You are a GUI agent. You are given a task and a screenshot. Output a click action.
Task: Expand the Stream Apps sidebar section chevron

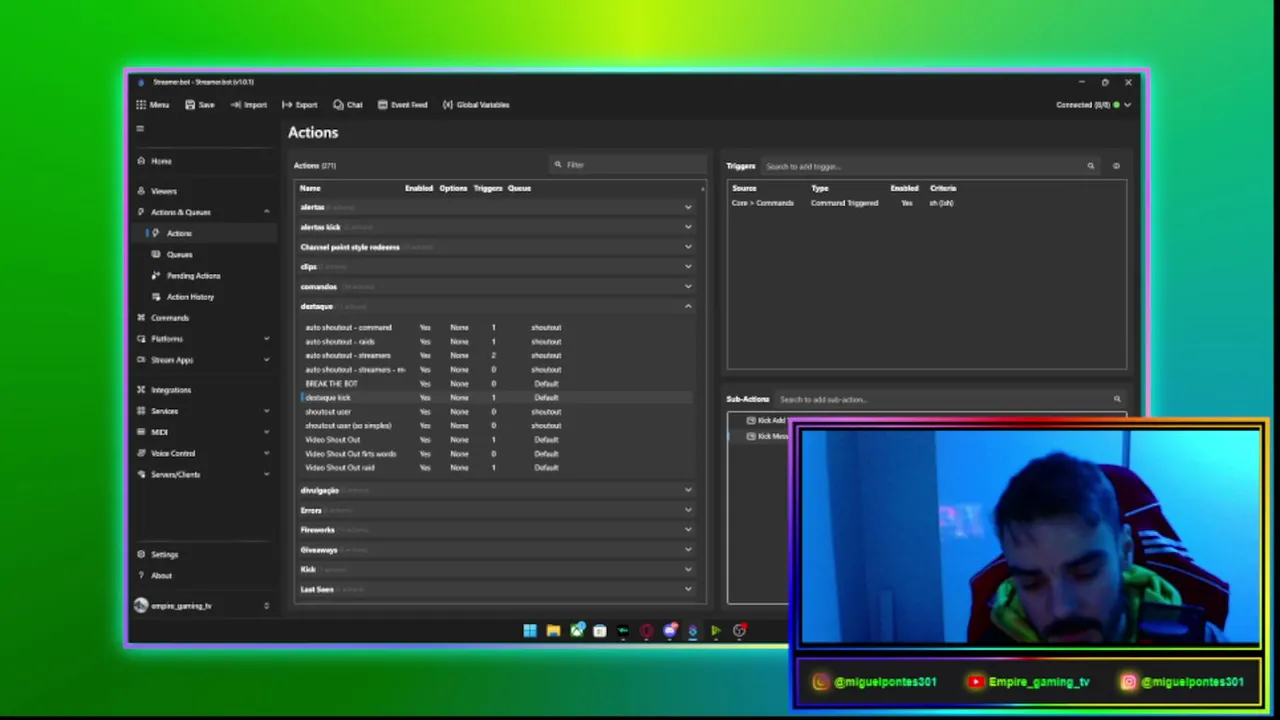coord(266,360)
